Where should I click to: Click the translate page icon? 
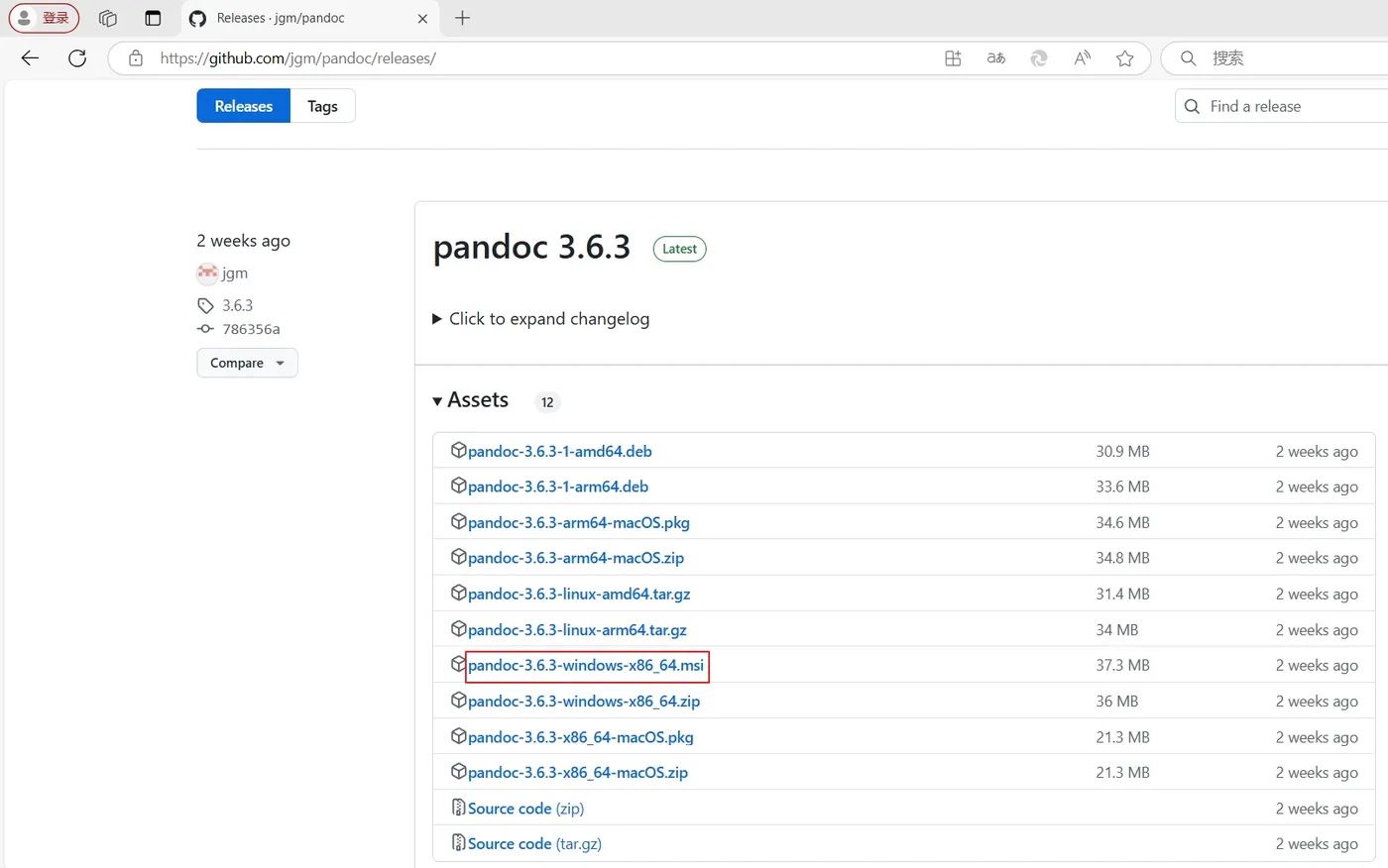click(996, 58)
